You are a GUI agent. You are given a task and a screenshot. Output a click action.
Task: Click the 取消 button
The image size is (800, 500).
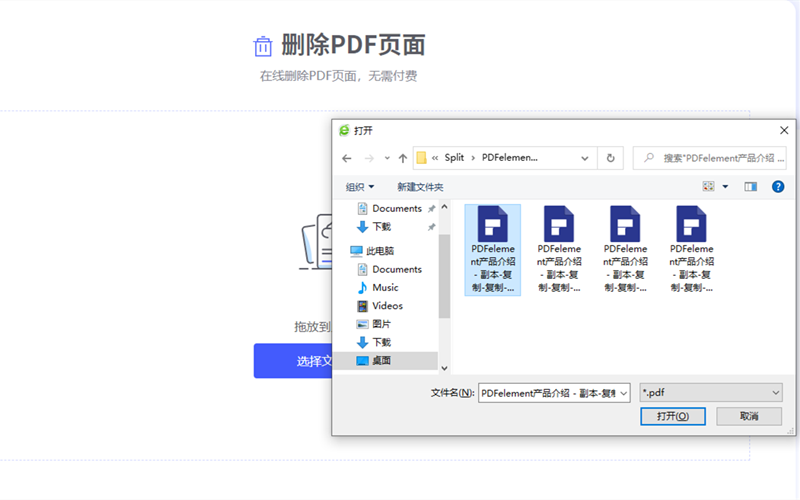[x=749, y=416]
